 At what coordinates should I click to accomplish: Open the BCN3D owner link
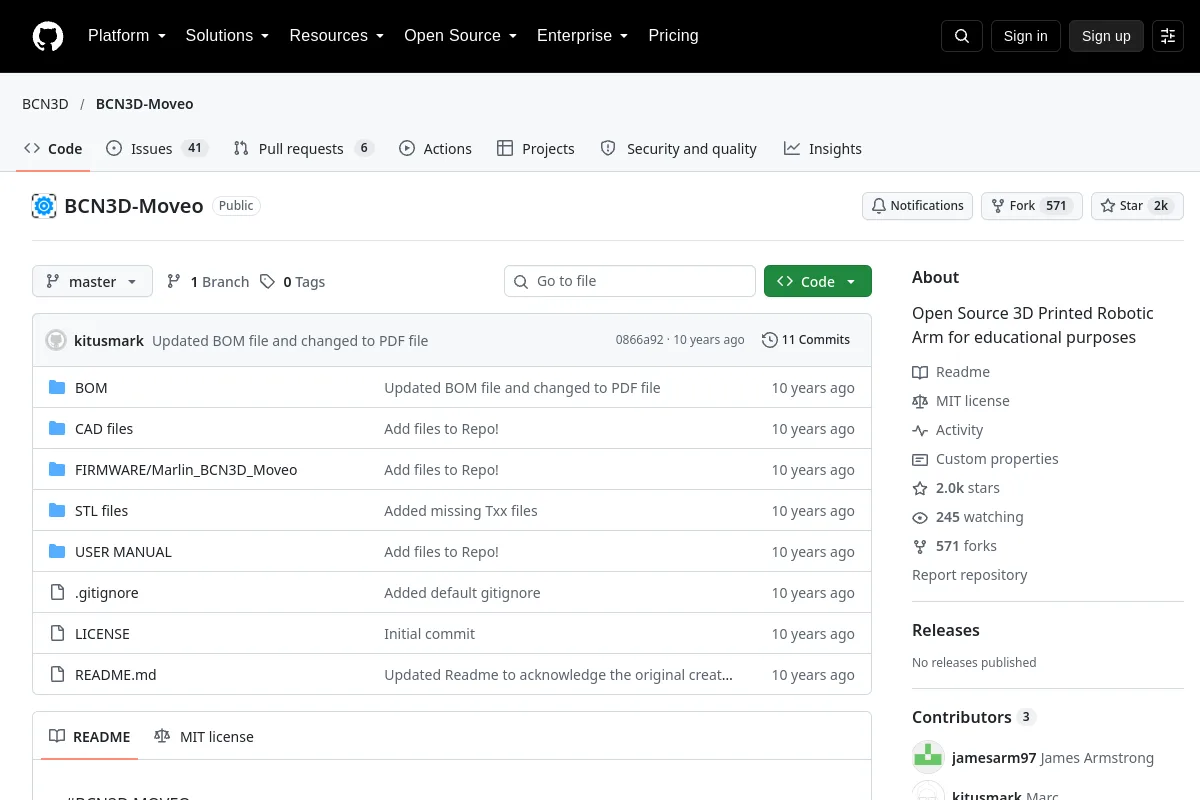[45, 104]
